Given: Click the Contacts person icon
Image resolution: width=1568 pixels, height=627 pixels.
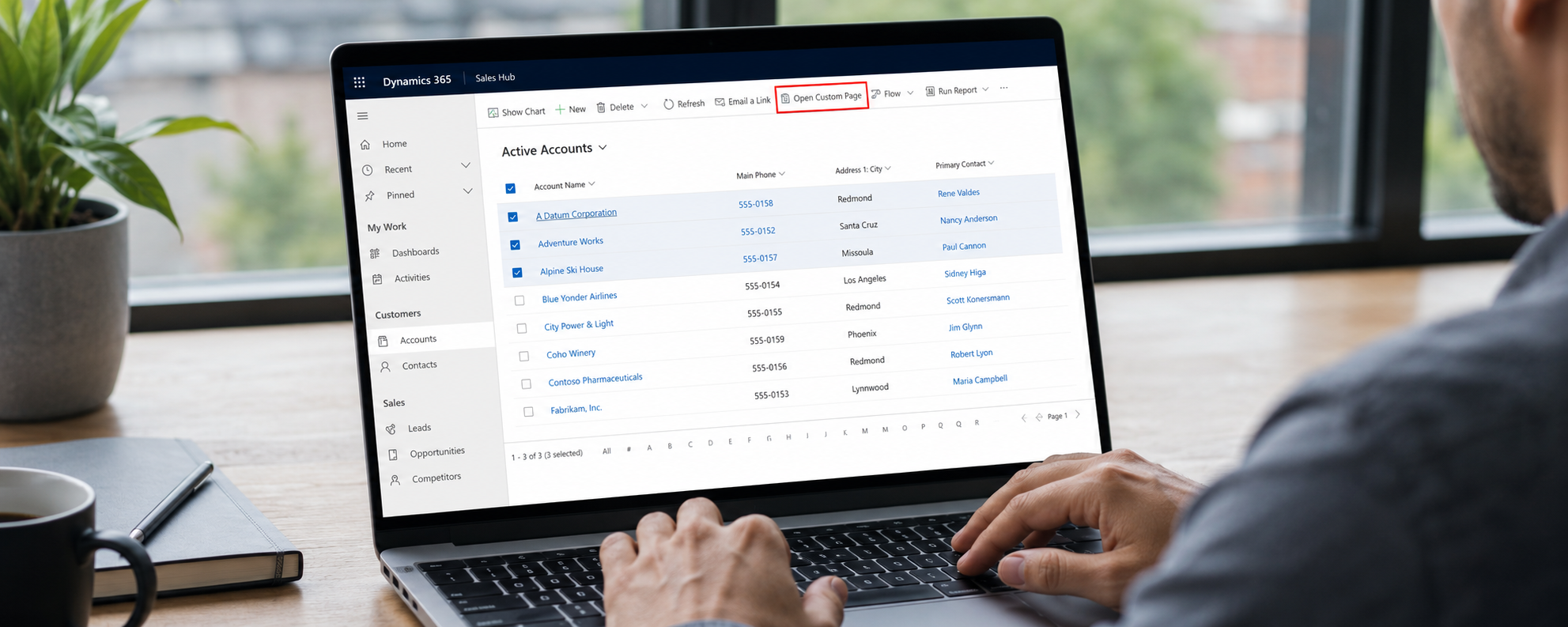Looking at the screenshot, I should (385, 367).
